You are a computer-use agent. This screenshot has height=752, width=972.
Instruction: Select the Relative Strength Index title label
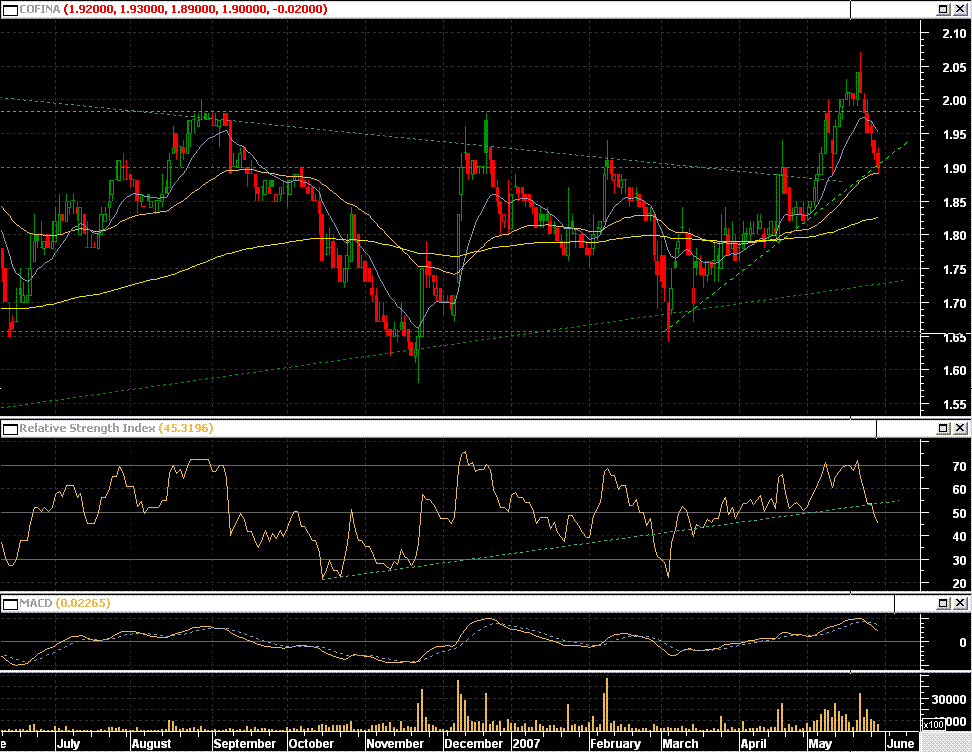click(x=87, y=428)
